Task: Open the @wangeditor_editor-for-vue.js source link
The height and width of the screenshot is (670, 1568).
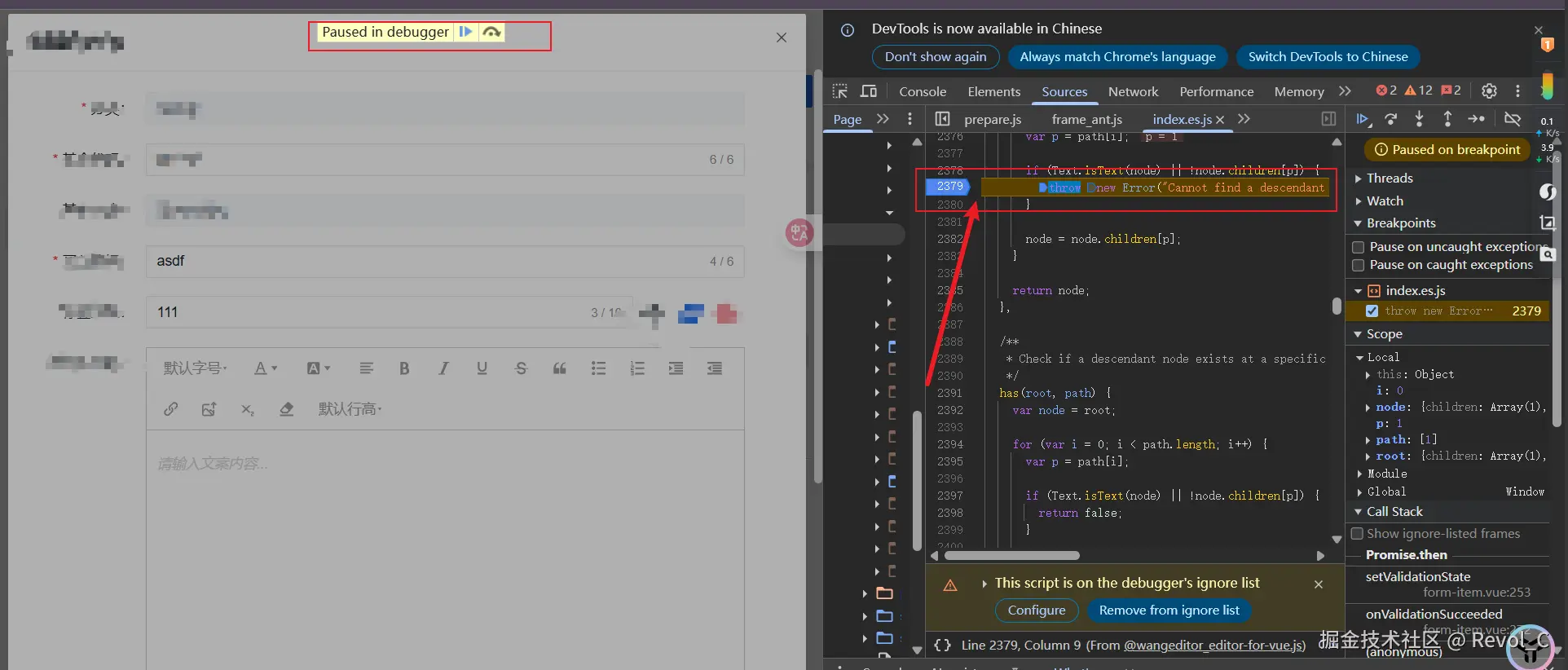Action: click(1214, 646)
